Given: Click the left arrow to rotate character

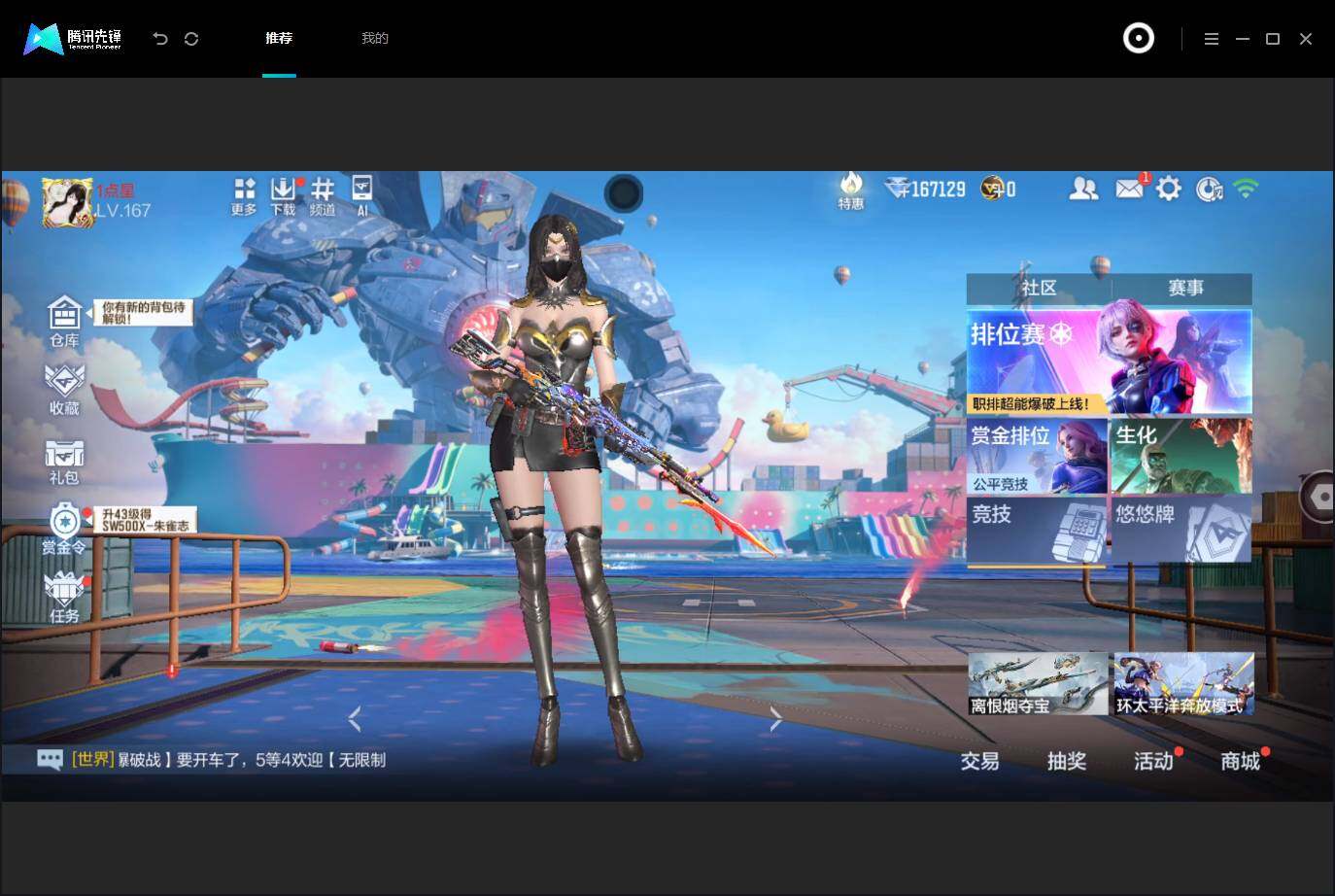Looking at the screenshot, I should pos(355,719).
